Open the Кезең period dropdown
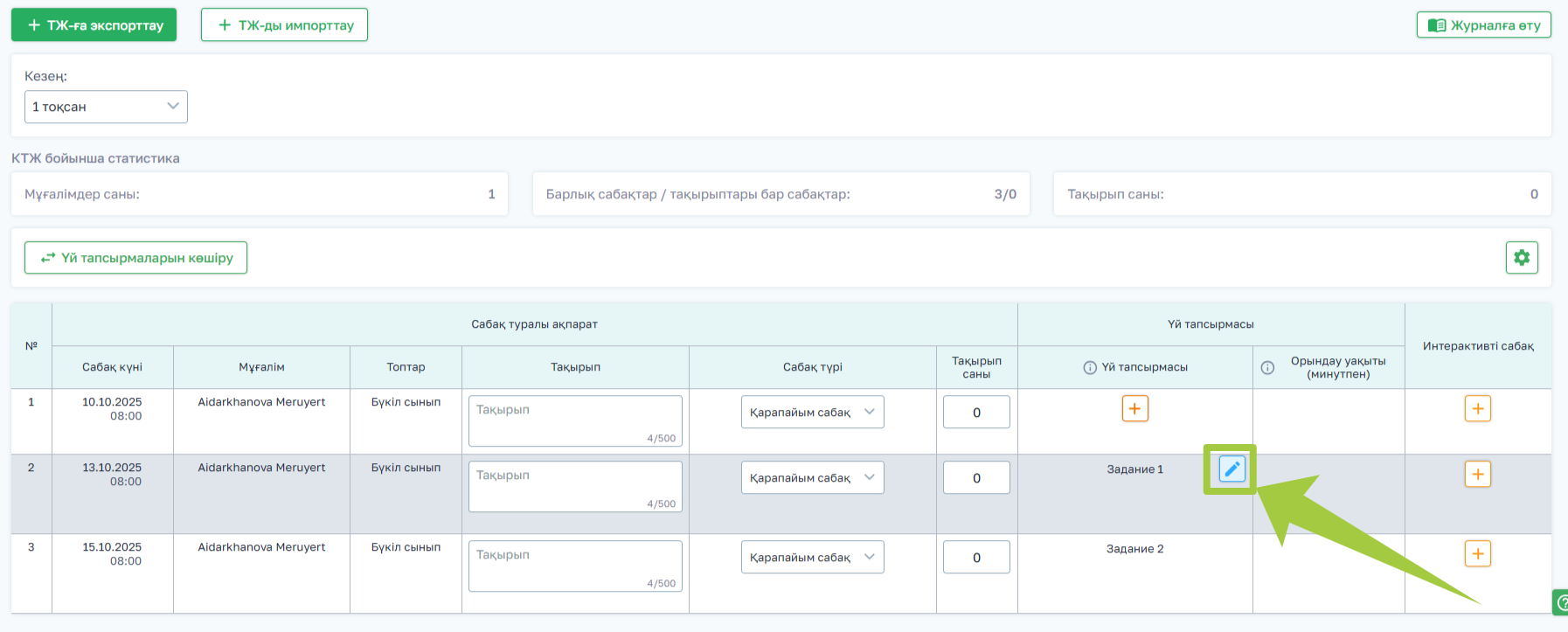 106,107
